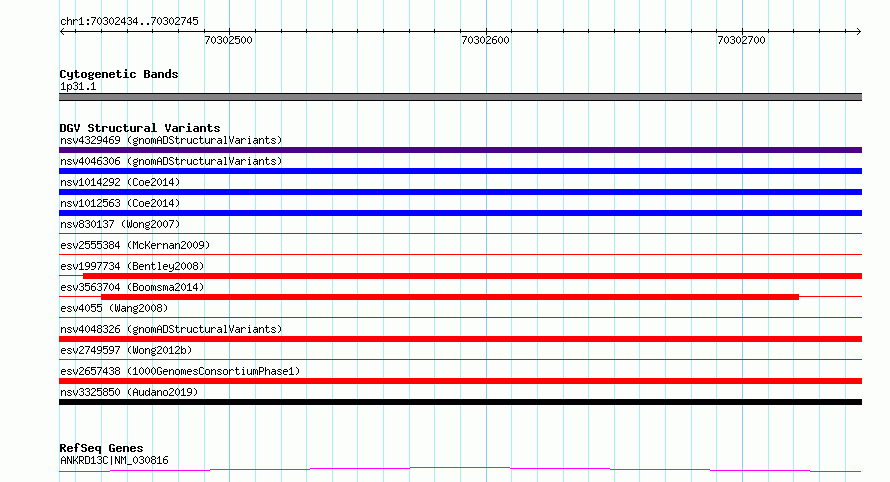Click the 1p31.1 band label
Image resolution: width=890 pixels, height=482 pixels.
(78, 86)
